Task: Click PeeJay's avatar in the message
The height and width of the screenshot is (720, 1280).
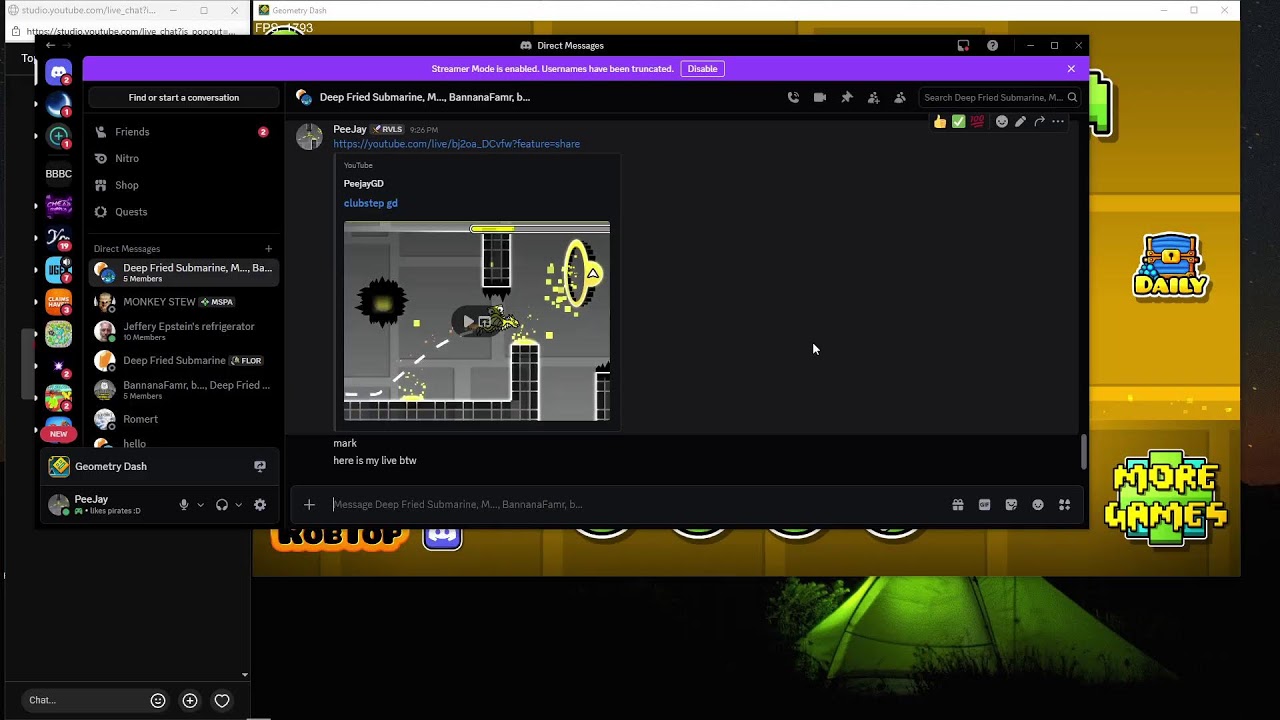Action: [309, 136]
